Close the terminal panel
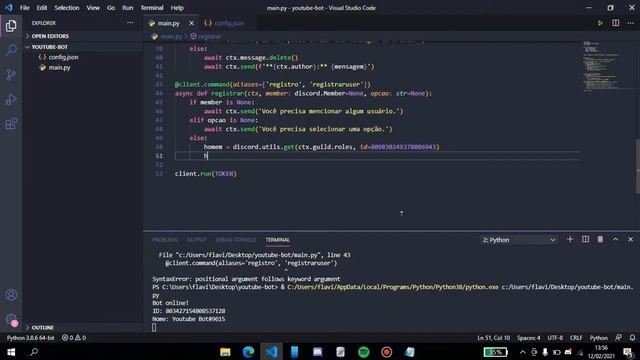 click(631, 240)
